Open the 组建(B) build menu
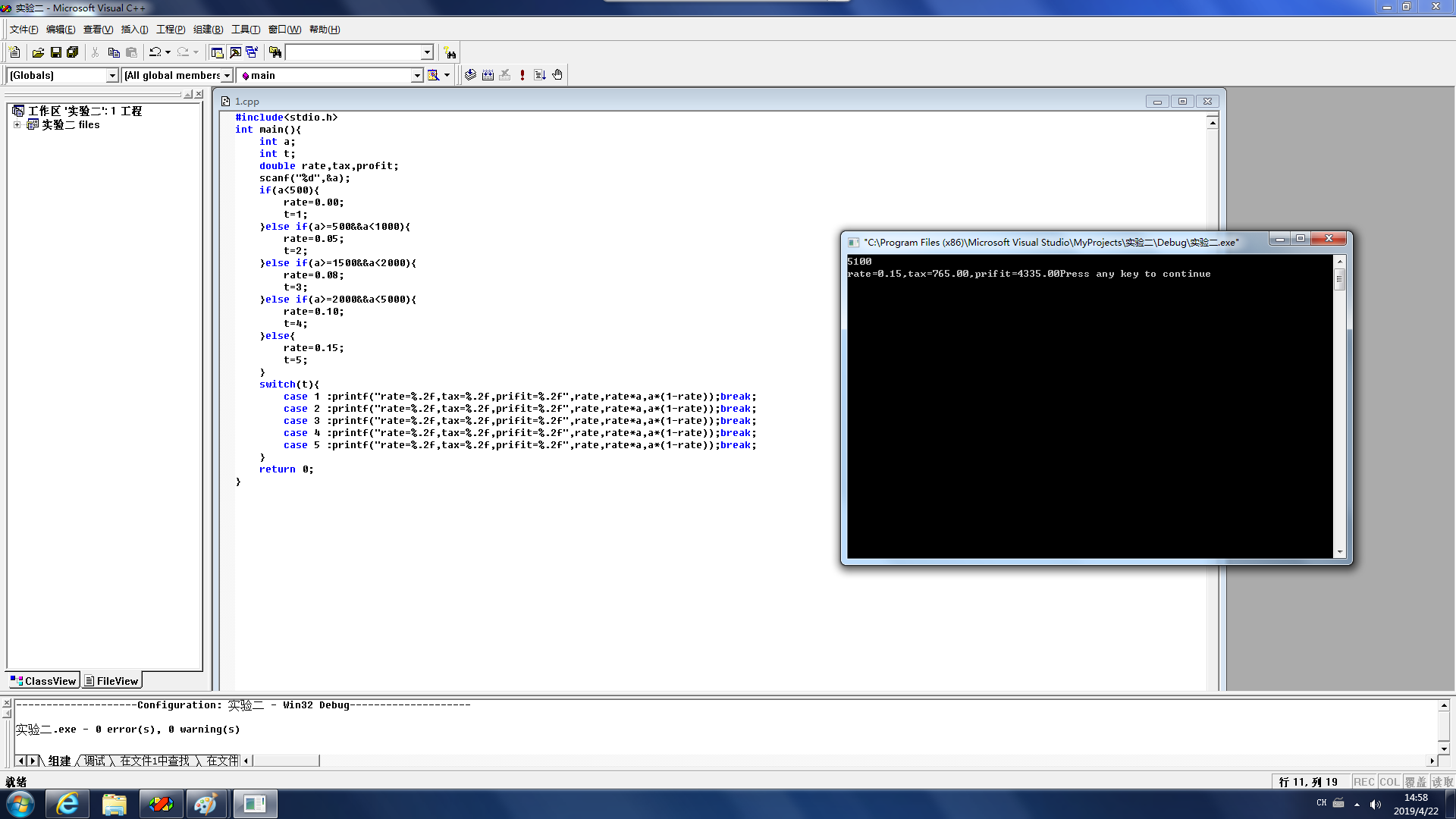This screenshot has height=819, width=1456. click(x=208, y=30)
